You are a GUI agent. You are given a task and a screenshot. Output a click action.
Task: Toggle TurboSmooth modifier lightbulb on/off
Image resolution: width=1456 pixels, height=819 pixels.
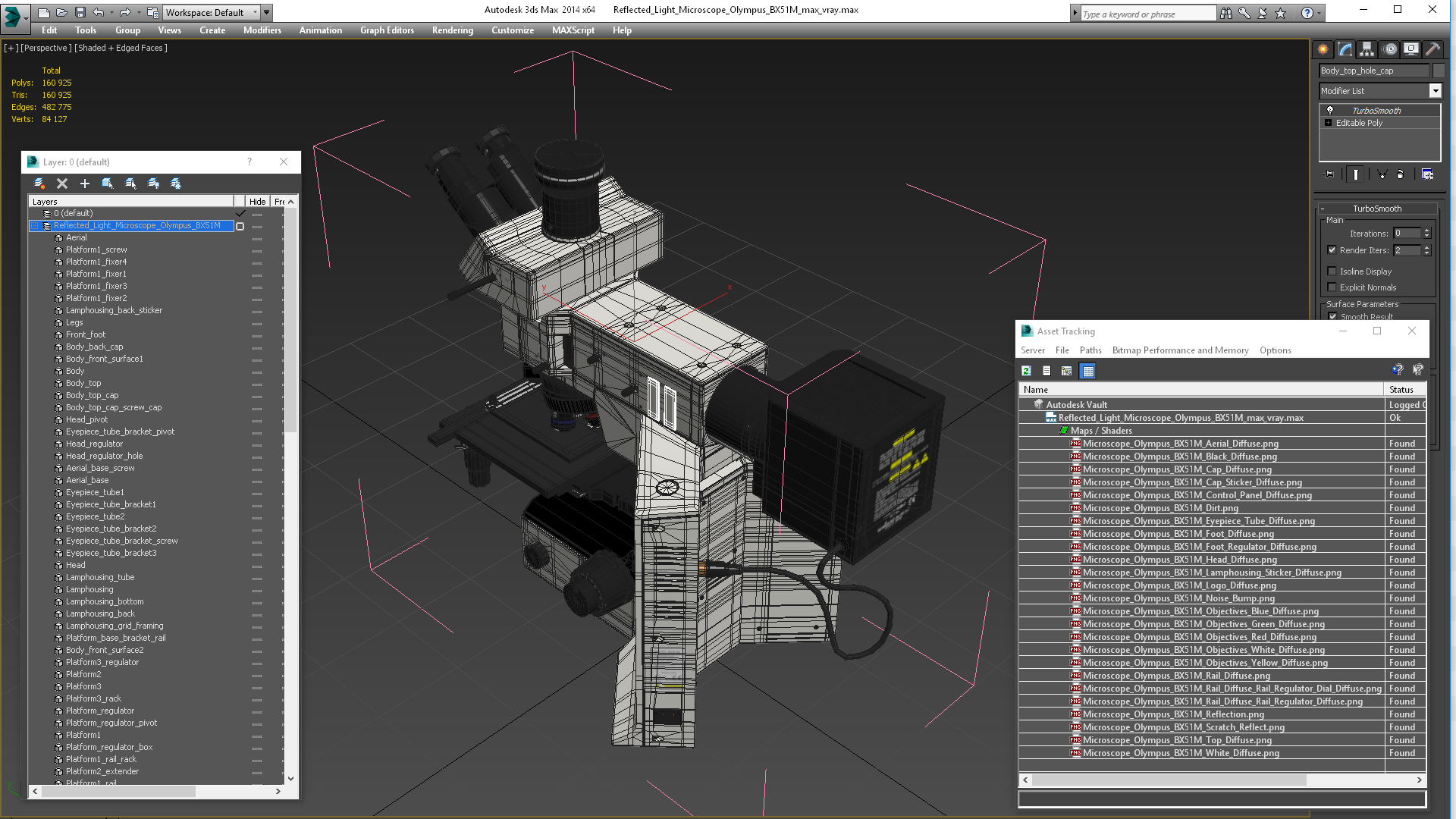coord(1330,111)
